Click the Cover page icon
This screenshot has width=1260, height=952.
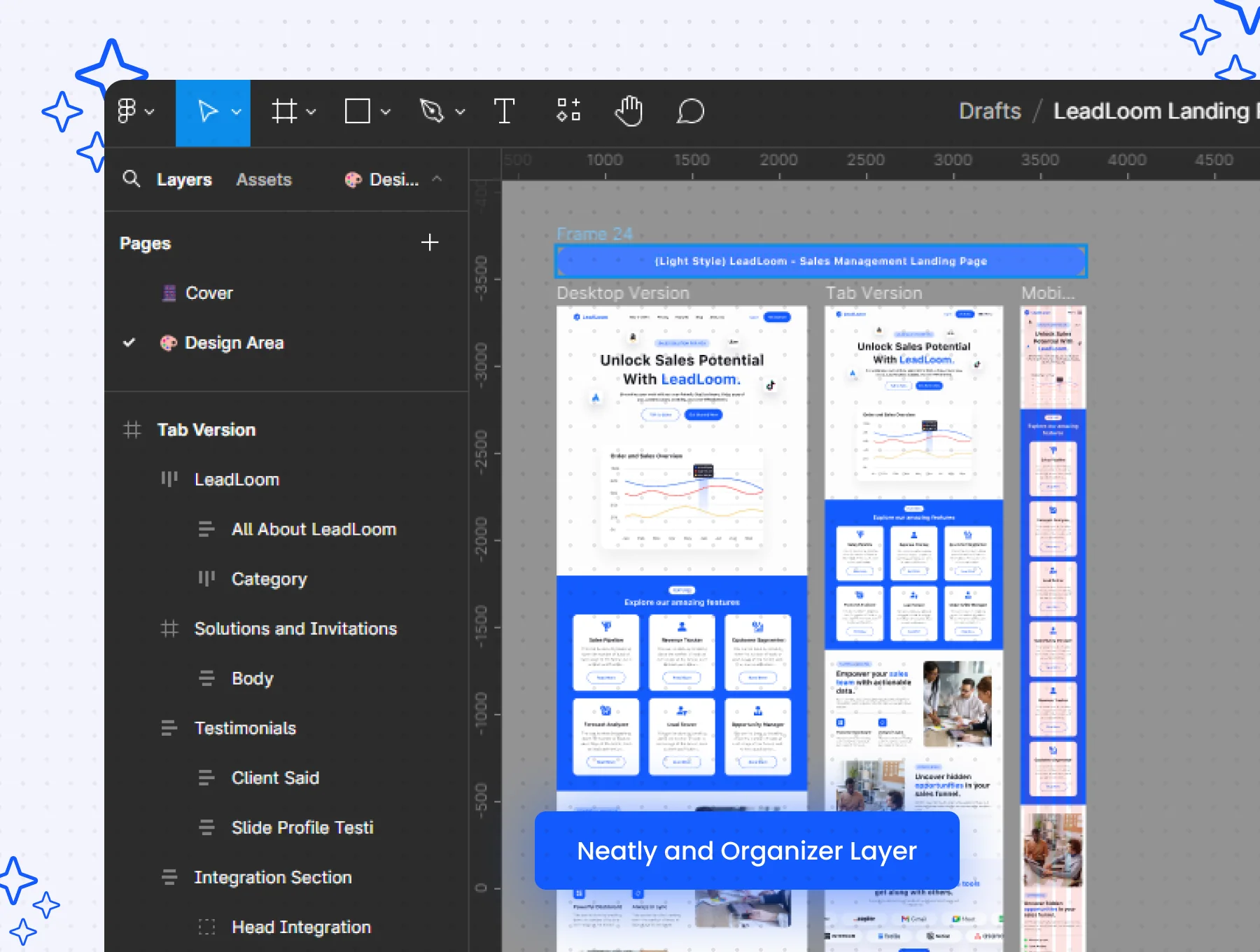point(169,293)
